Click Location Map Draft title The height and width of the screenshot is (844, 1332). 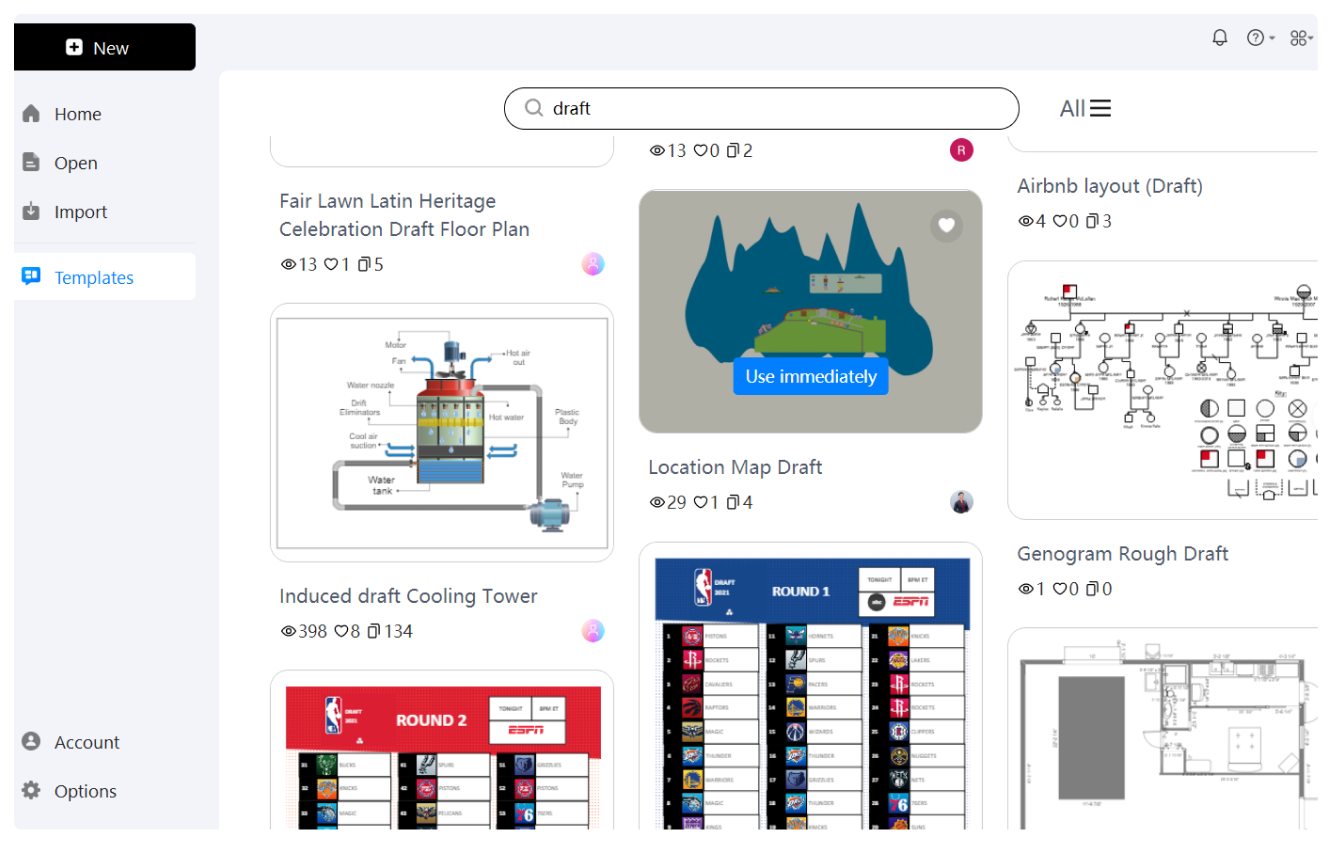(735, 467)
